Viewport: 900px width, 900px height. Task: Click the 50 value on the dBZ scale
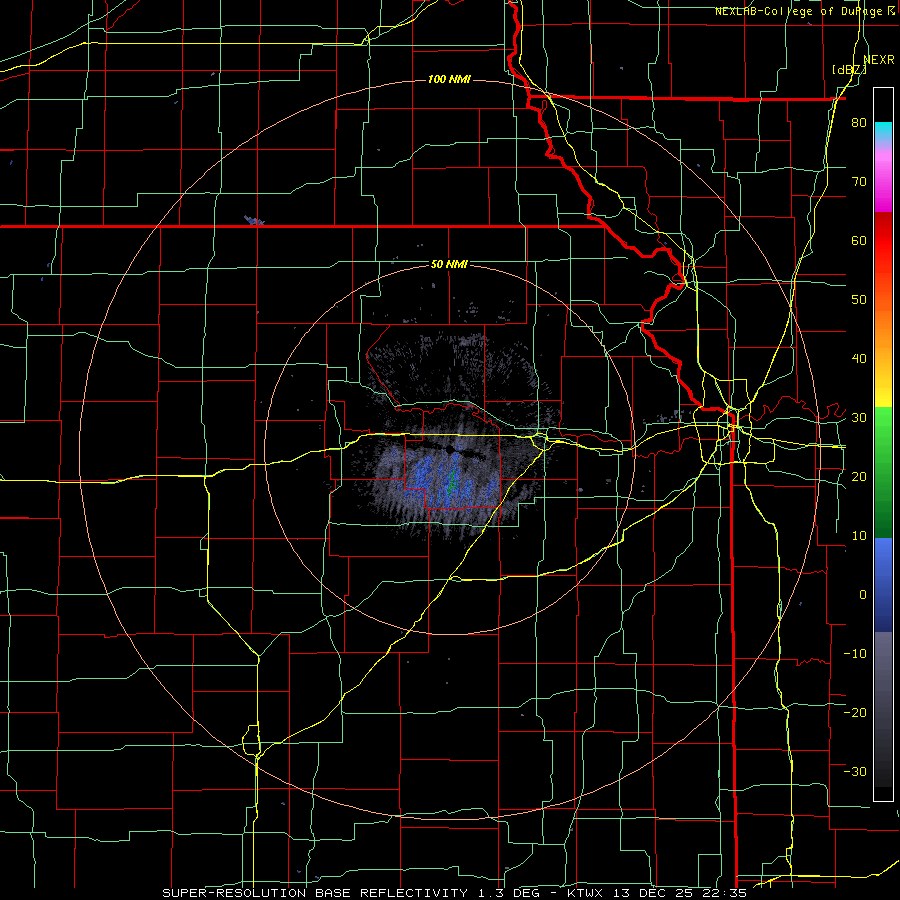[x=859, y=300]
